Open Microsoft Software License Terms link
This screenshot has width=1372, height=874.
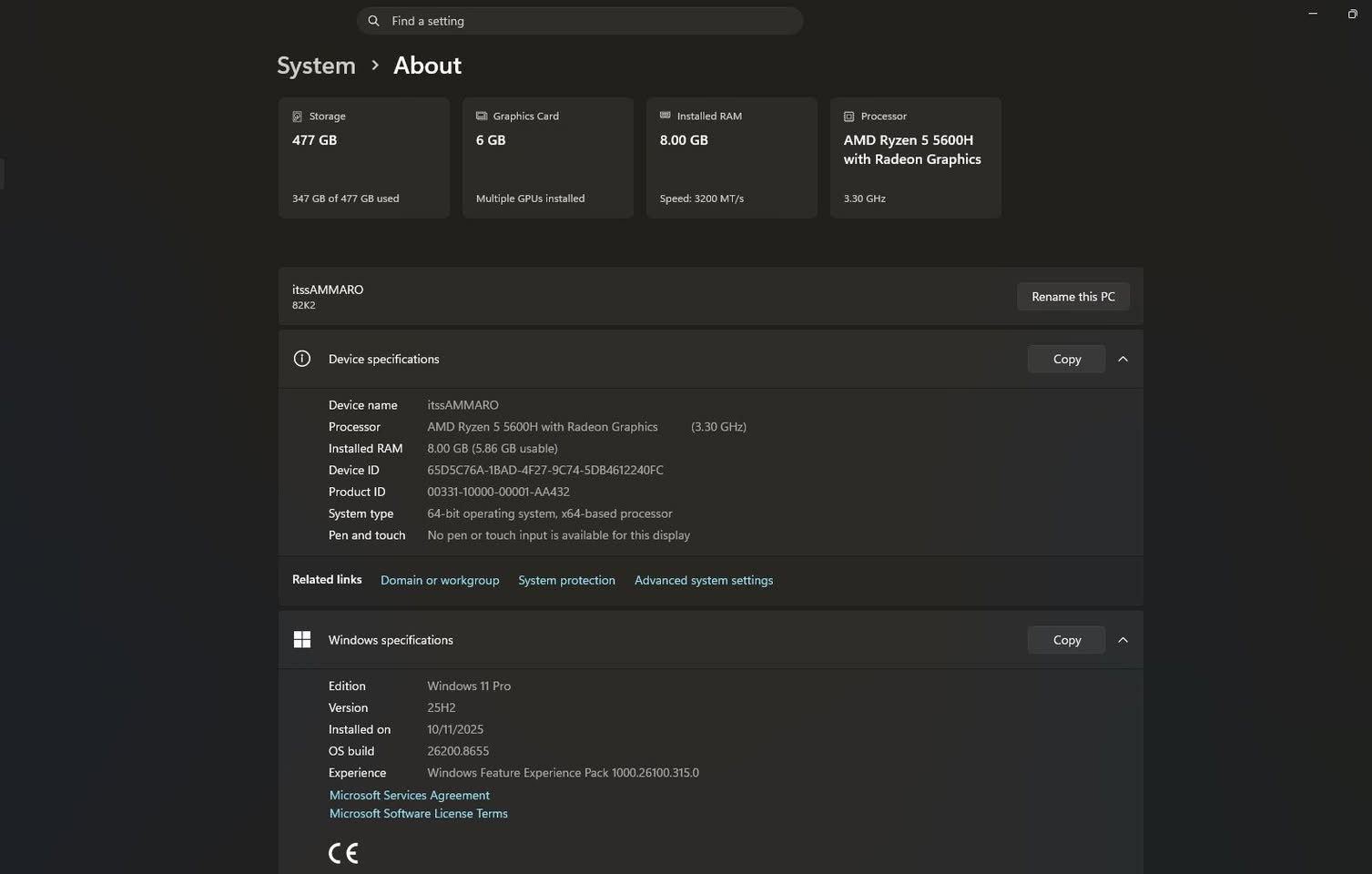[418, 813]
